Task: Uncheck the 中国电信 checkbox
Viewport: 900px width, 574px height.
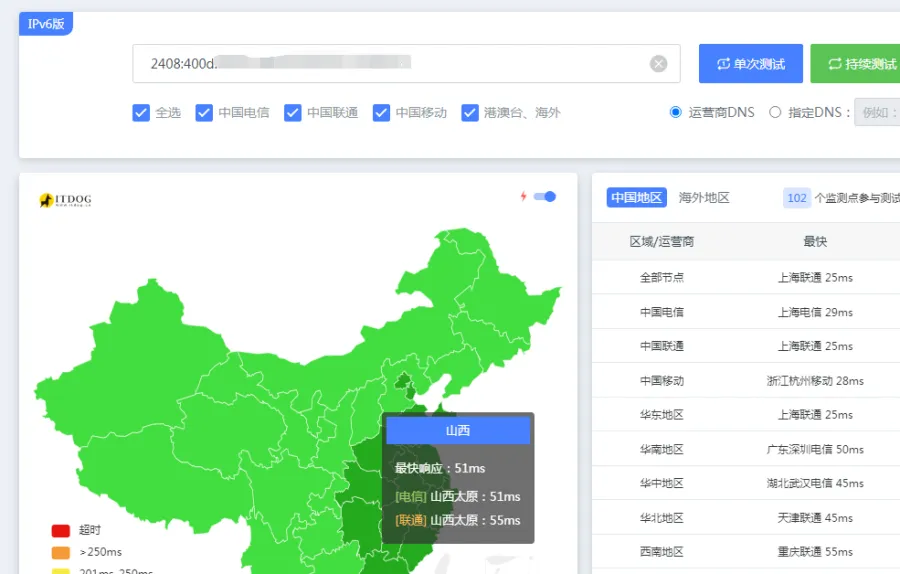Action: coord(204,113)
